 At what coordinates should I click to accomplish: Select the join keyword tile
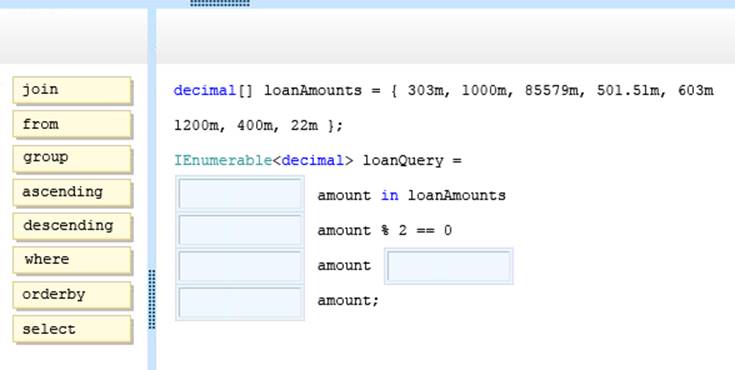72,90
